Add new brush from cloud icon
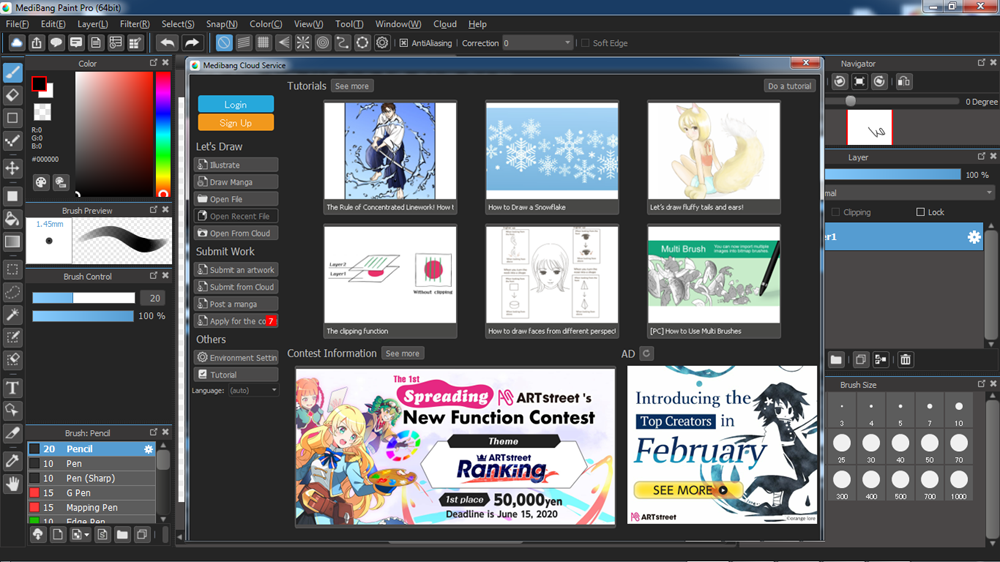Viewport: 1000px width, 562px height. [38, 535]
